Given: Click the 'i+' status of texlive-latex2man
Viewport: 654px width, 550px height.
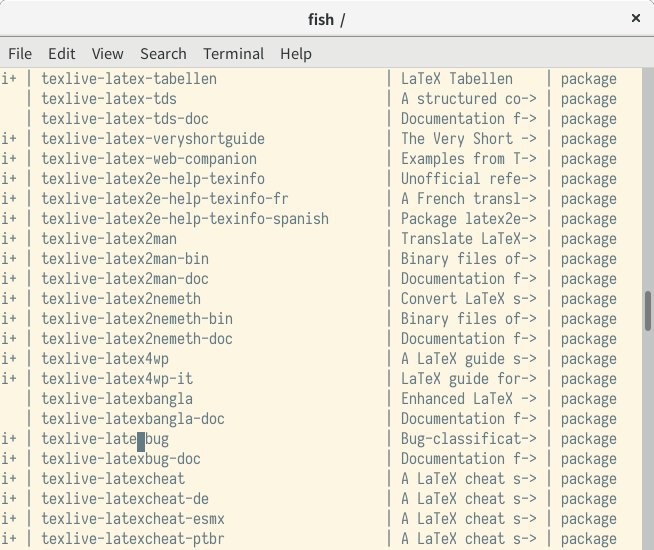Looking at the screenshot, I should coord(9,239).
